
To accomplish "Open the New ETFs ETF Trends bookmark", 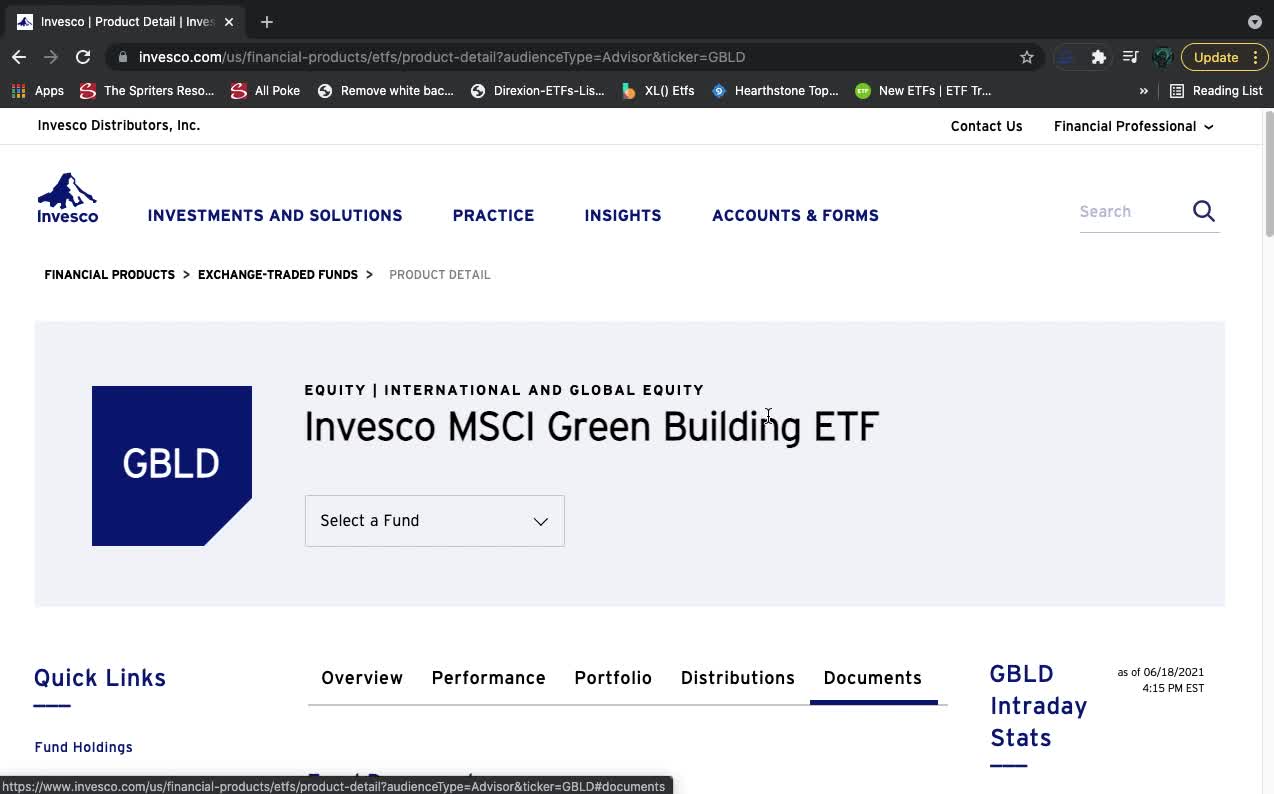I will pyautogui.click(x=923, y=91).
